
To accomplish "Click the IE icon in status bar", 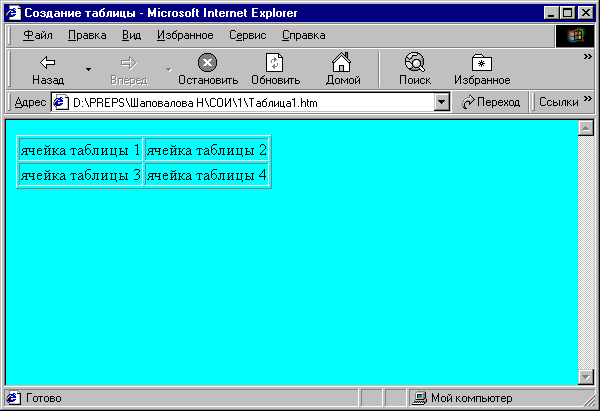I will coord(13,398).
